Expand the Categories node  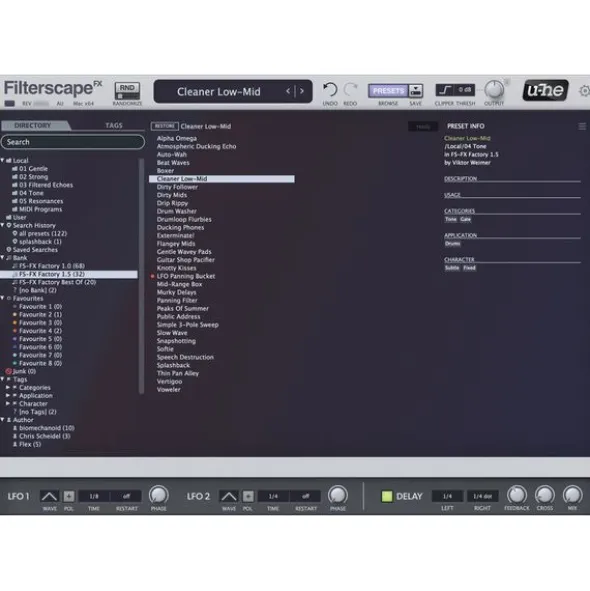[x=8, y=387]
